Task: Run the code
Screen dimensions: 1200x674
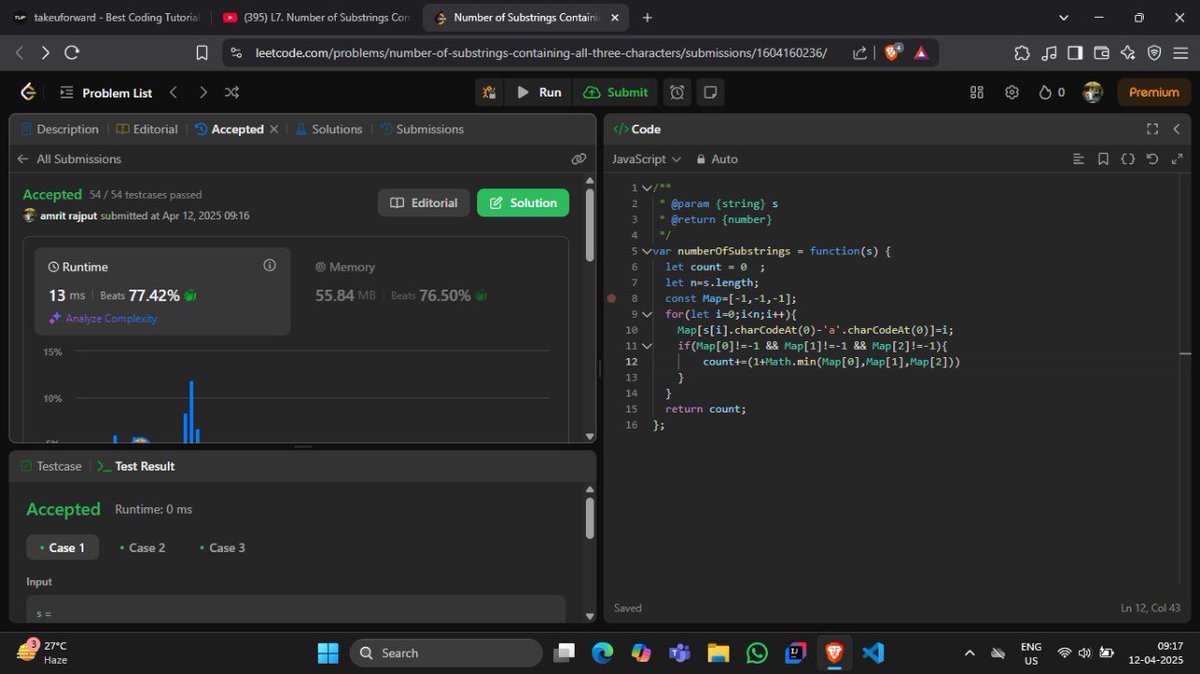Action: click(x=539, y=92)
